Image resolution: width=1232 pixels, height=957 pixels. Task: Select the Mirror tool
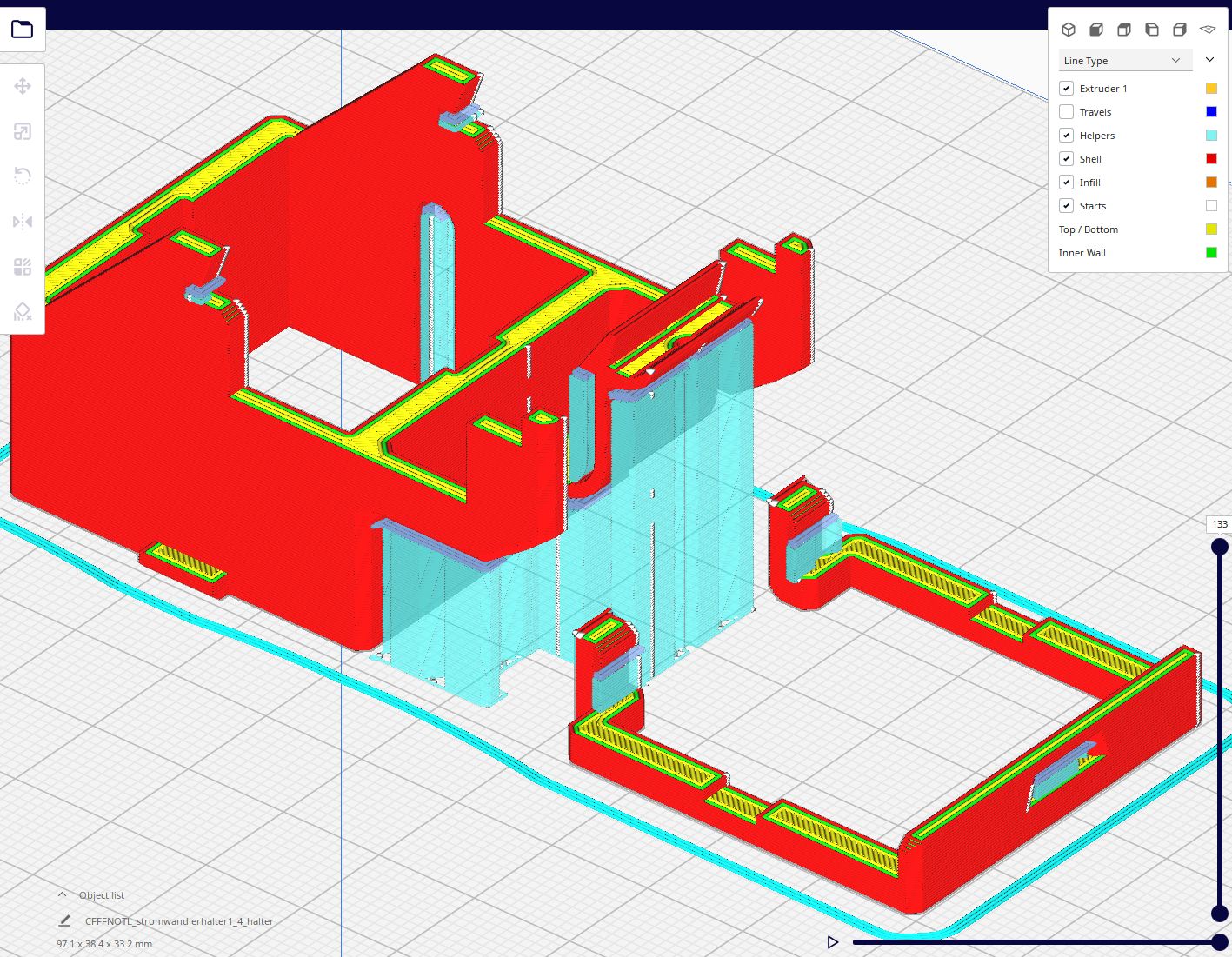click(x=23, y=222)
